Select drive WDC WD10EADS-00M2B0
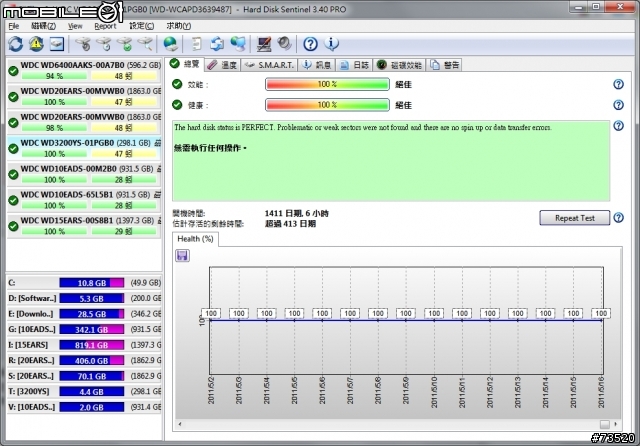Image resolution: width=640 pixels, height=446 pixels. pyautogui.click(x=84, y=174)
